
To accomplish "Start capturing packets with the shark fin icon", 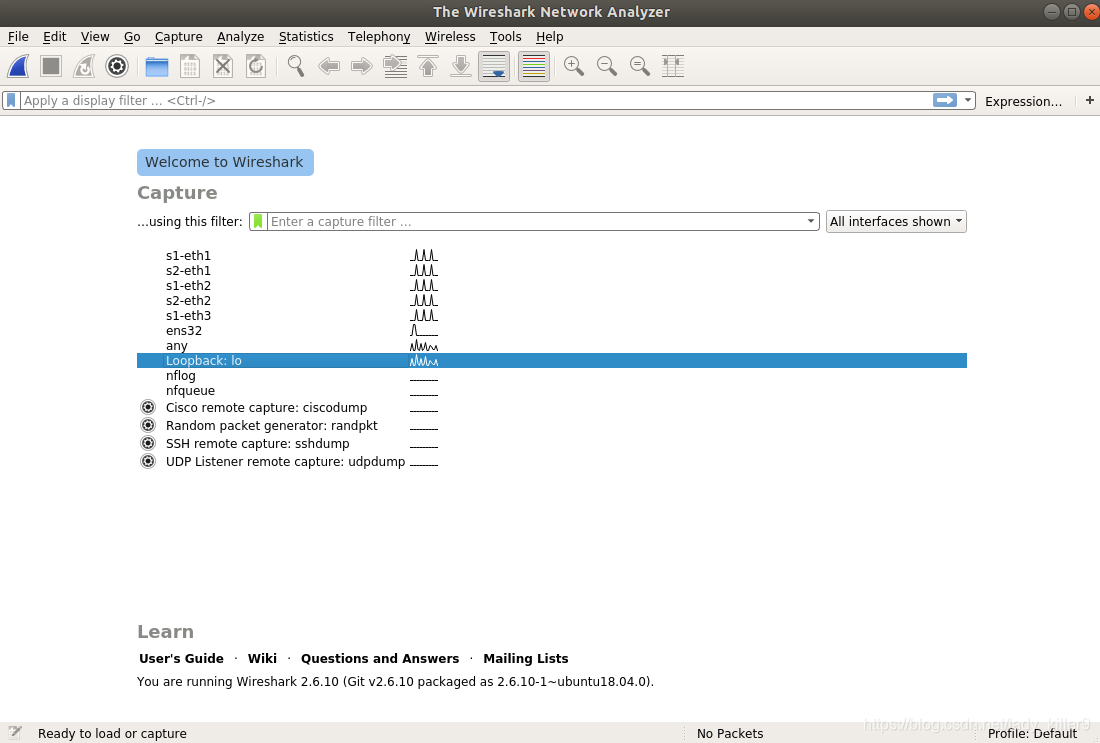I will click(18, 66).
